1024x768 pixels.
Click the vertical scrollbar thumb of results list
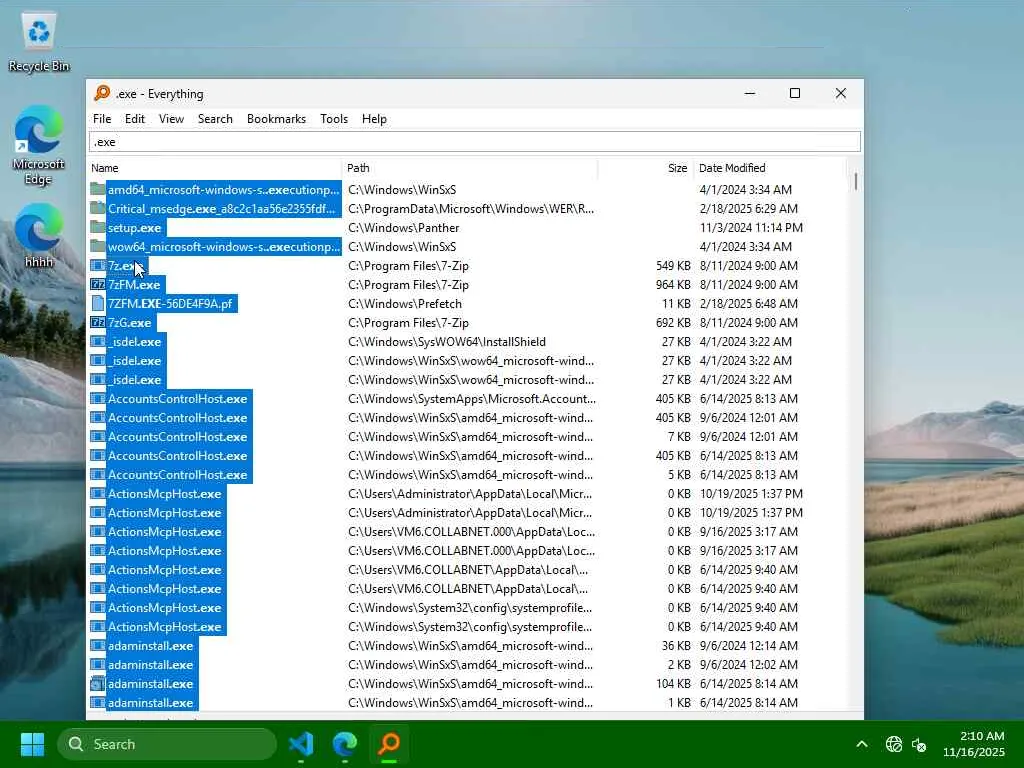(x=856, y=182)
